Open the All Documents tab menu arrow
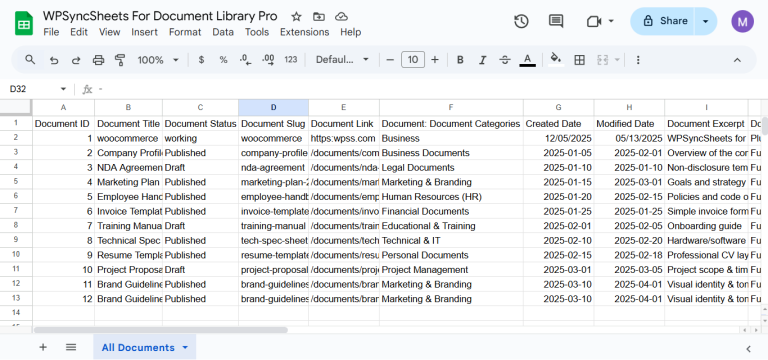Screen dimensions: 768x360 (185, 347)
